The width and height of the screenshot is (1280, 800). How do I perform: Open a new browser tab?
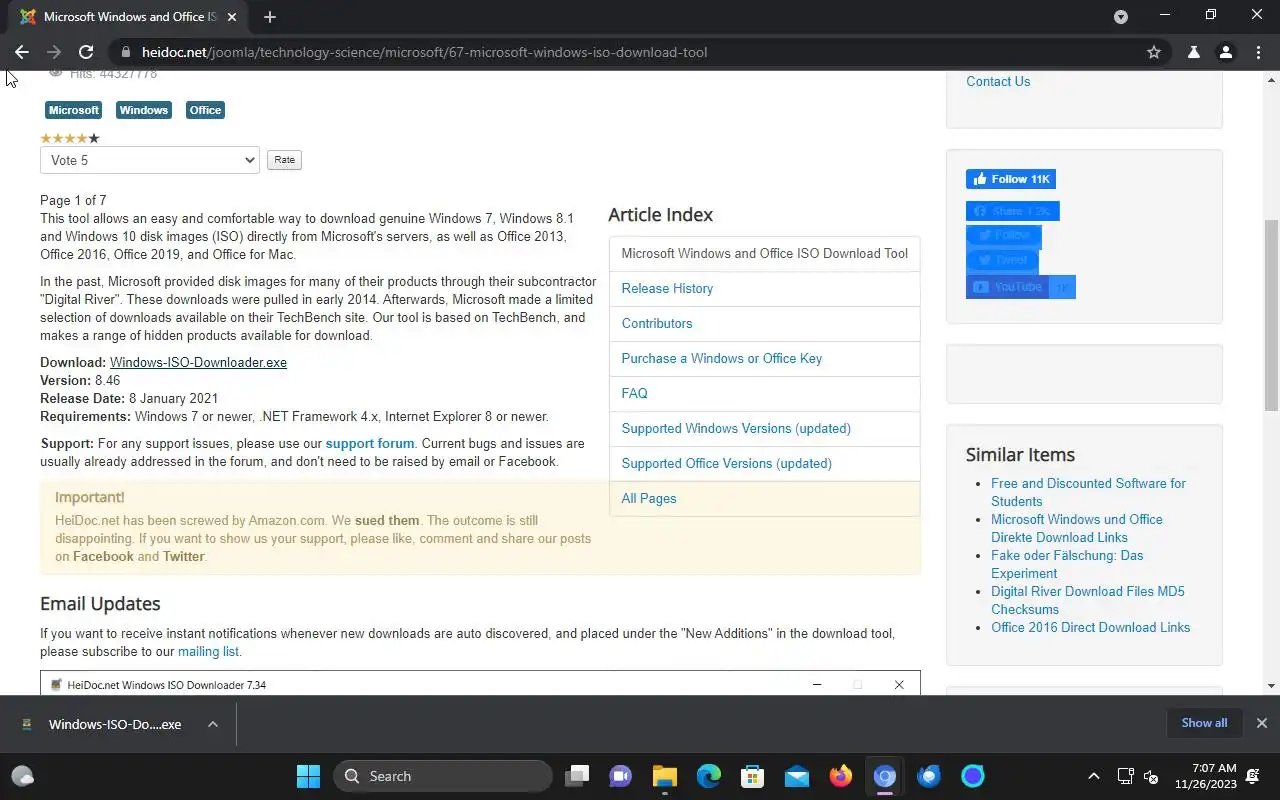tap(270, 17)
